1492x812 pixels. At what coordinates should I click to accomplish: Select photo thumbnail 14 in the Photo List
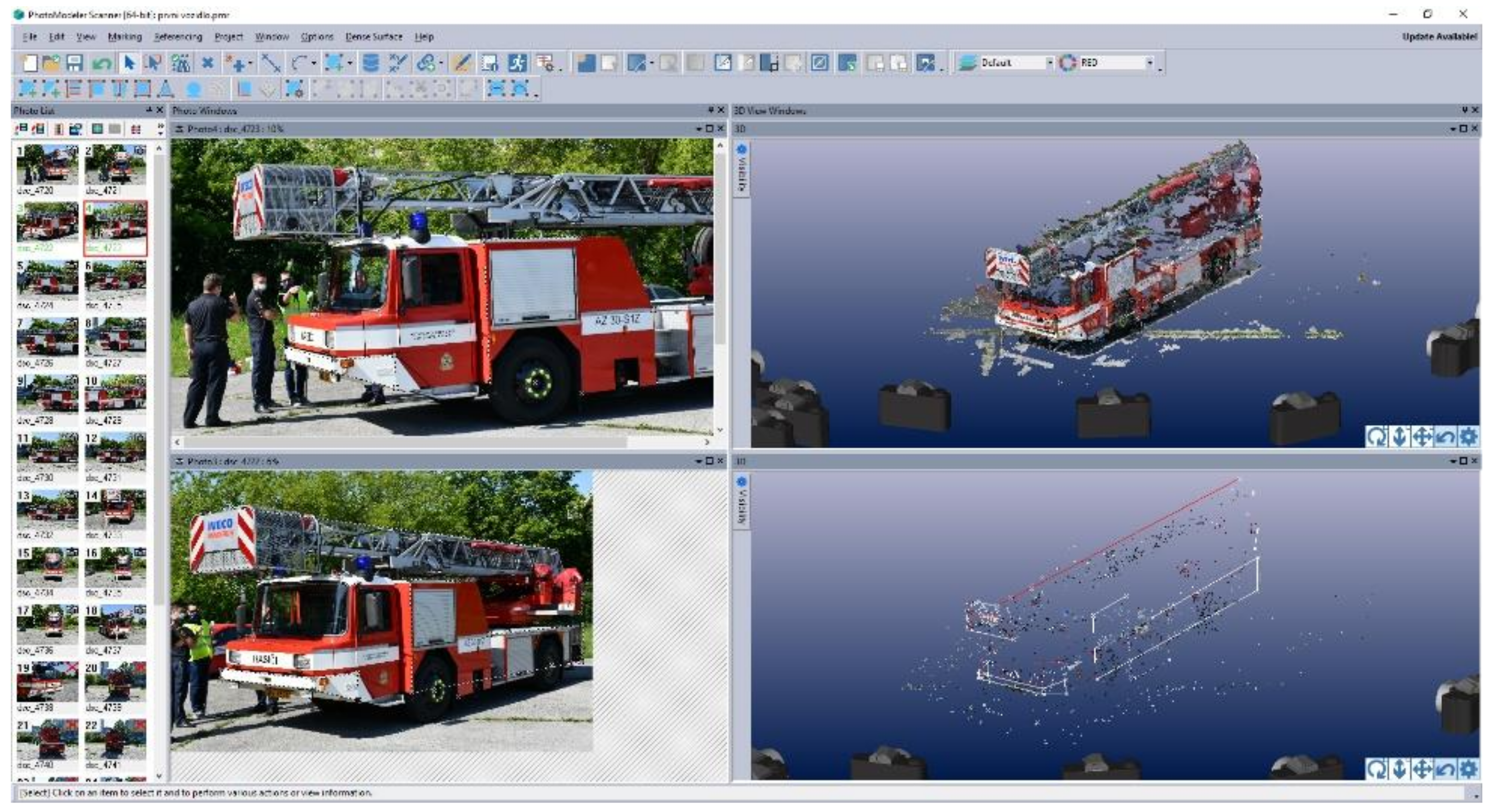point(115,509)
